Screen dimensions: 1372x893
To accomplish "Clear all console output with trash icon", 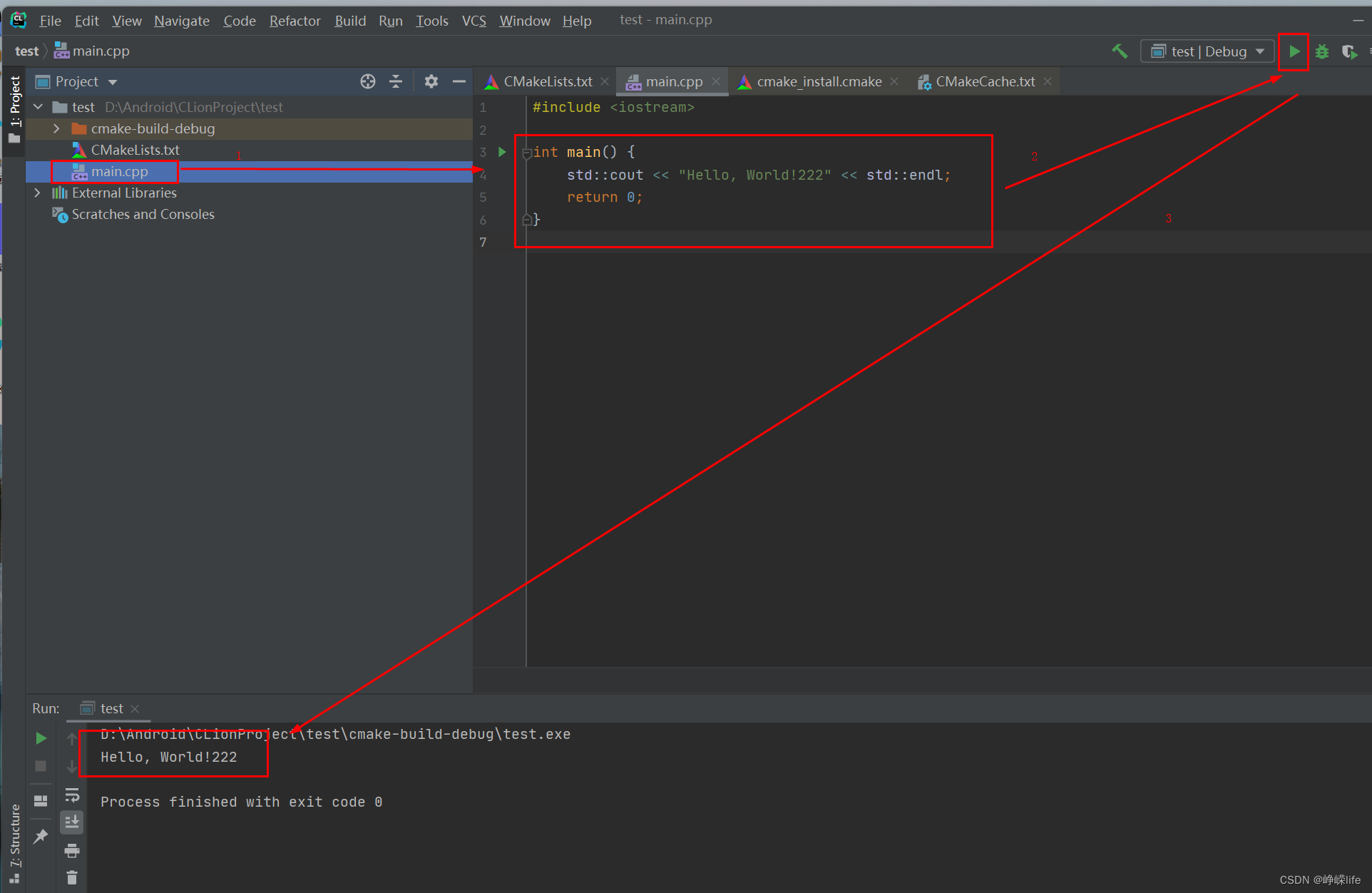I will pos(72,878).
